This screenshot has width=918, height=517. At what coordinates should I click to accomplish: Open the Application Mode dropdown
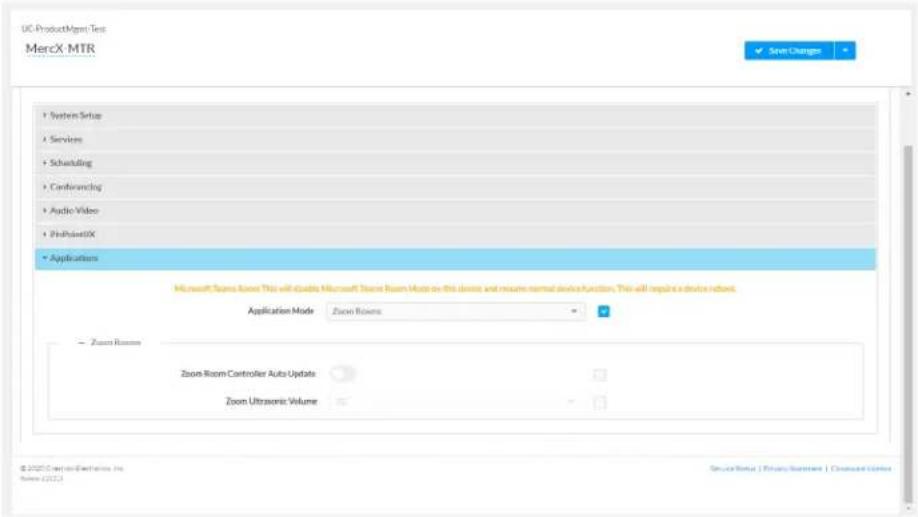point(455,311)
